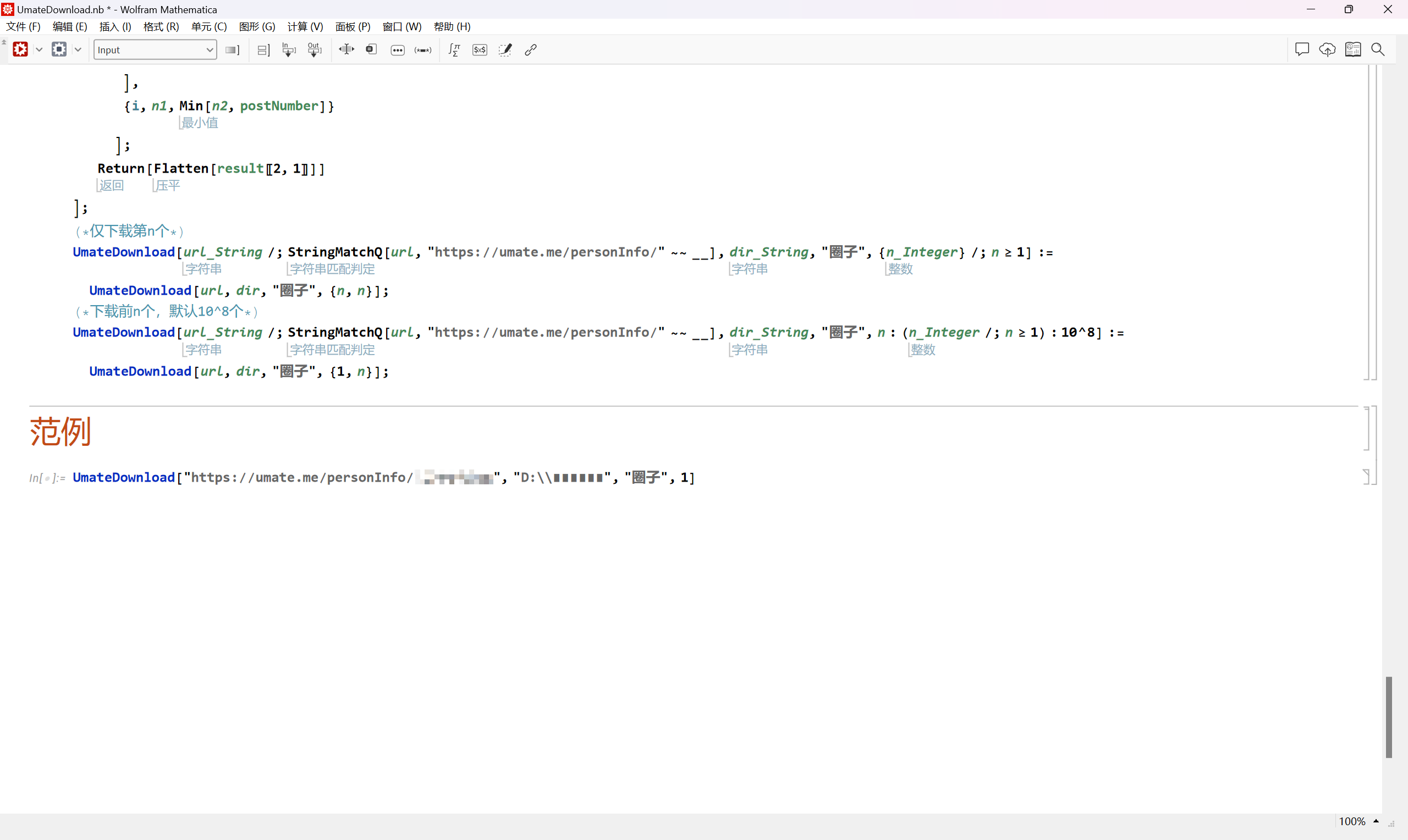Image resolution: width=1408 pixels, height=840 pixels.
Task: Open Documentation Center via book icon
Action: 1352,49
